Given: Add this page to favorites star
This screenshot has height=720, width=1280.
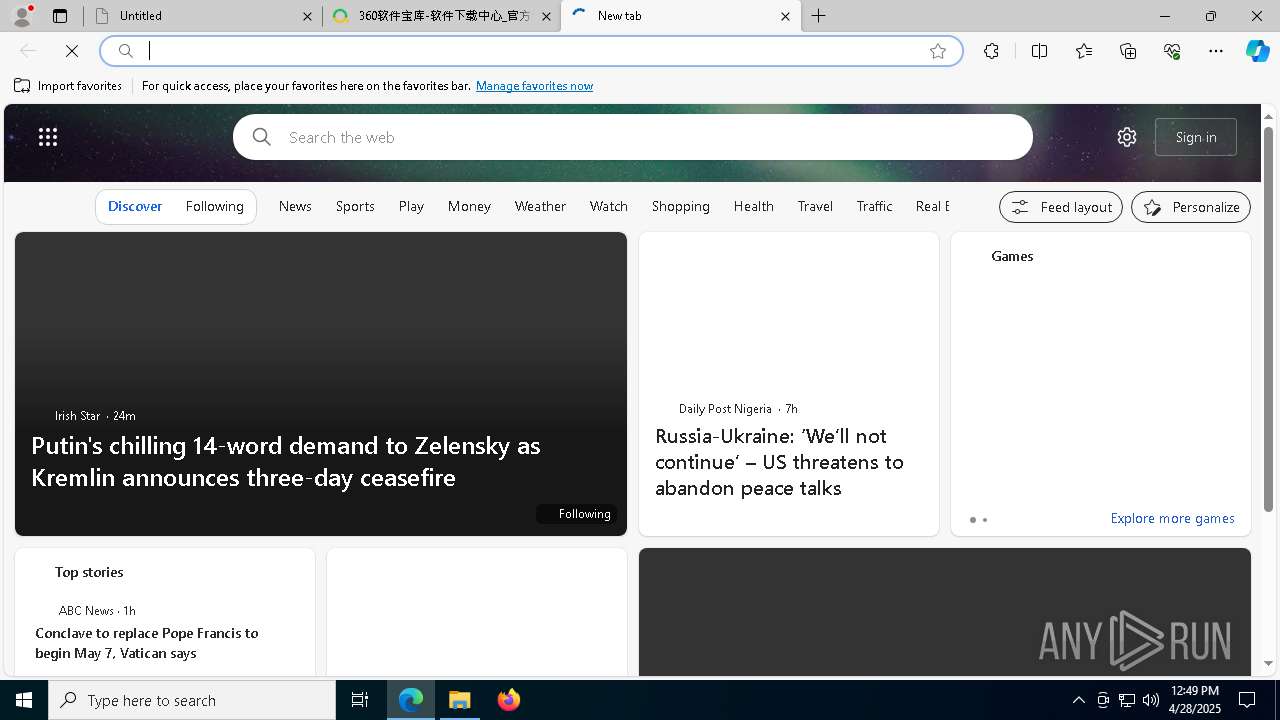Looking at the screenshot, I should 938,51.
